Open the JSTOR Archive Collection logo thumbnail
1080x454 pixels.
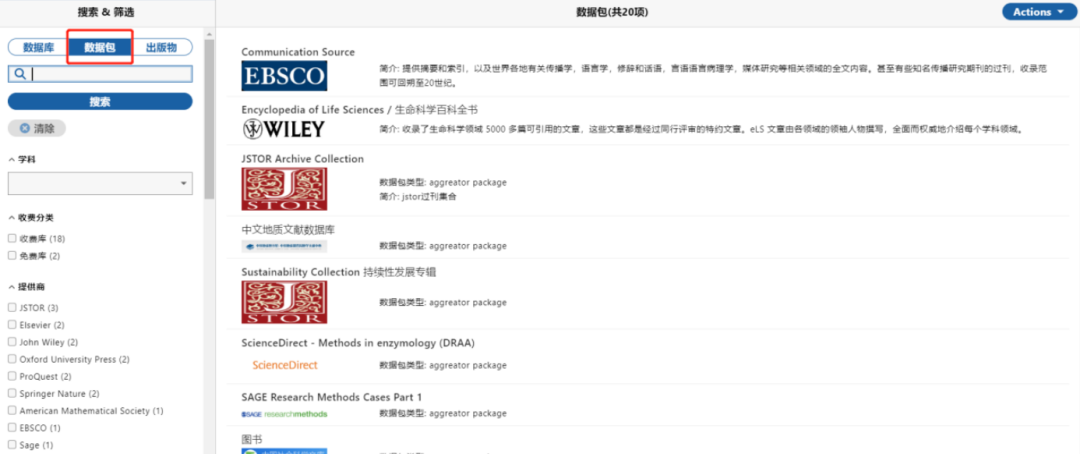284,189
